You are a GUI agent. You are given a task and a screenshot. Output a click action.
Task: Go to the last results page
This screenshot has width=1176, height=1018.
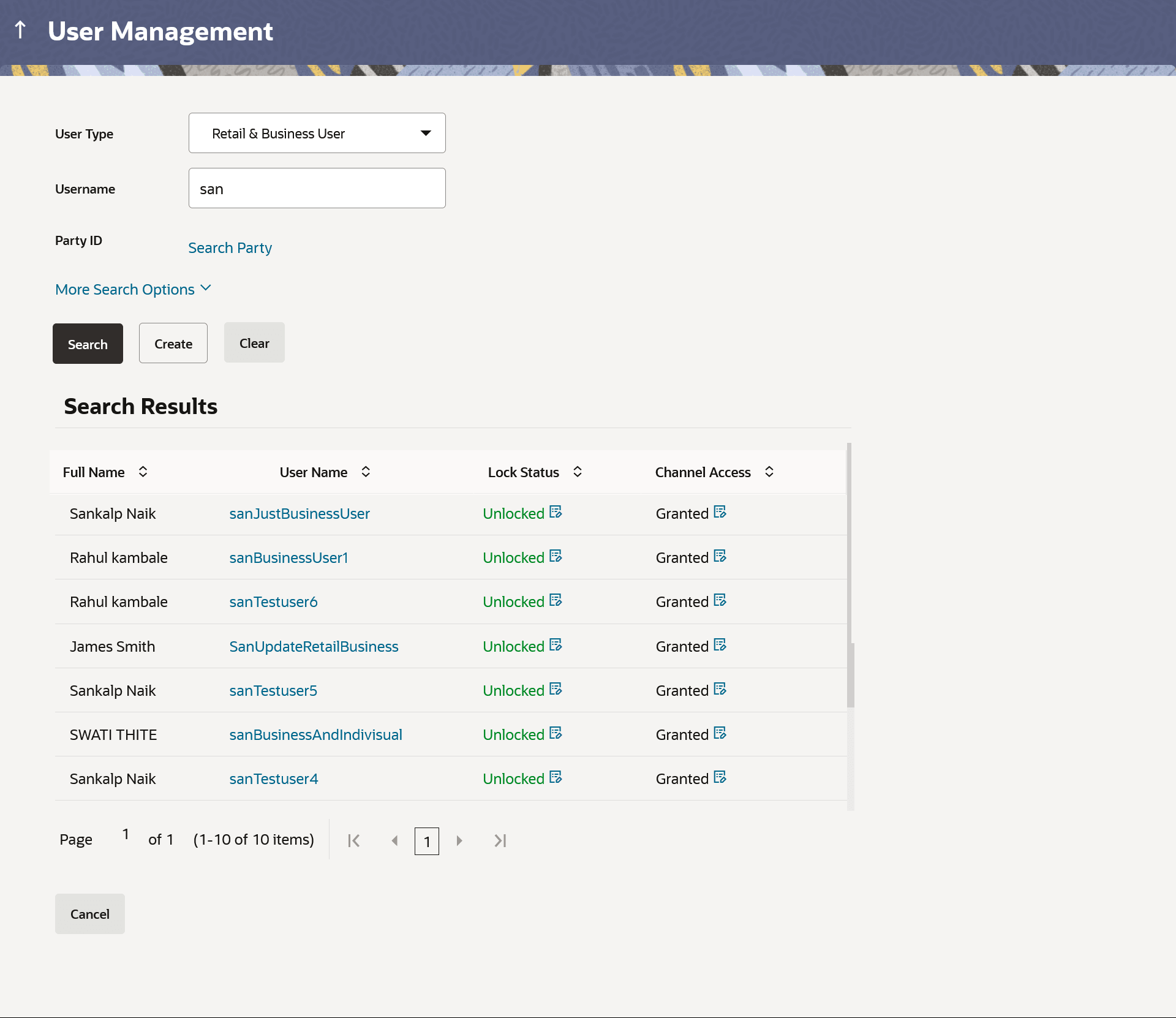tap(500, 840)
